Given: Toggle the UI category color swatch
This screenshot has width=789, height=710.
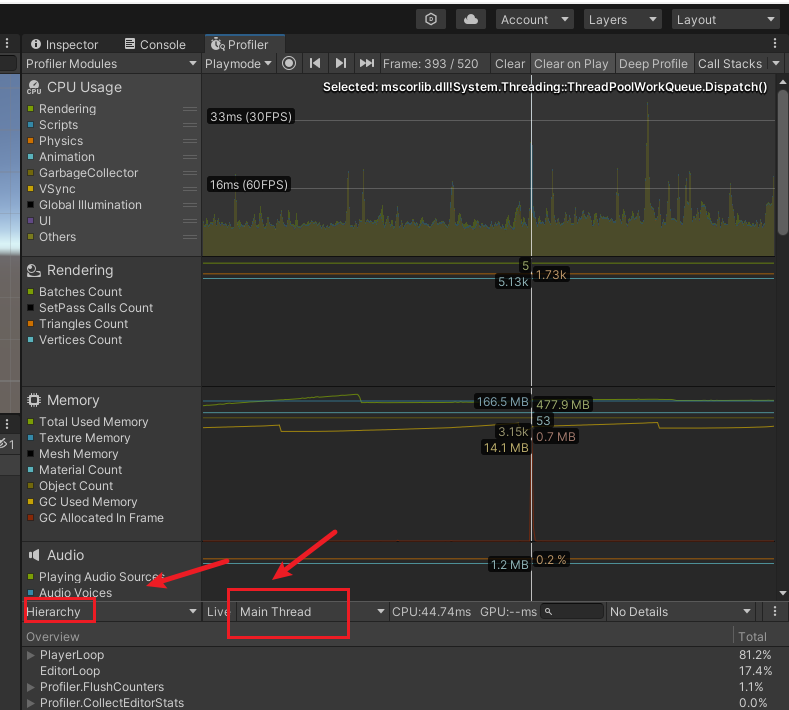Looking at the screenshot, I should tap(31, 221).
